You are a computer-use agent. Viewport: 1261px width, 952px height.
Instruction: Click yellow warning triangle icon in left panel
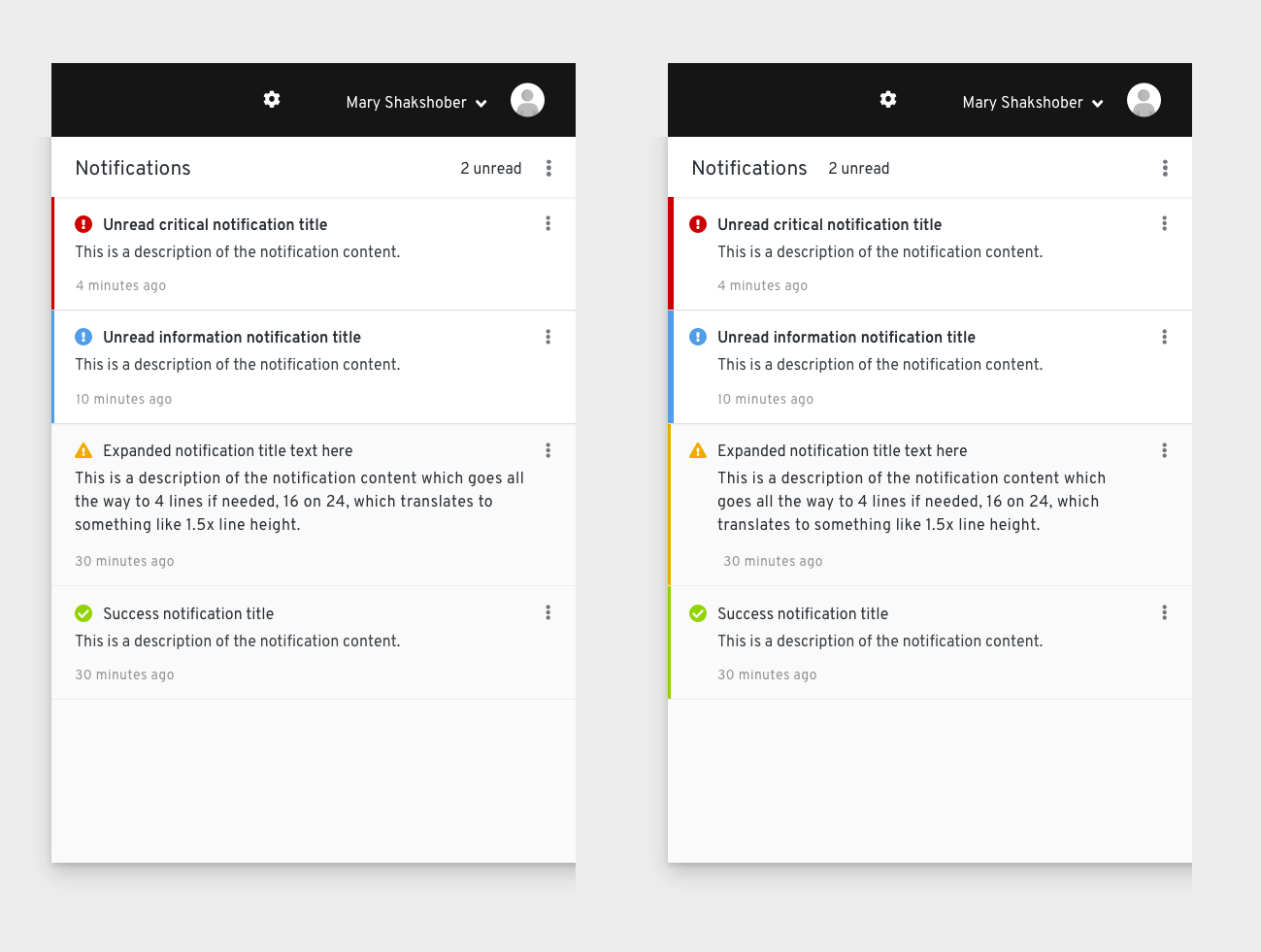(83, 450)
